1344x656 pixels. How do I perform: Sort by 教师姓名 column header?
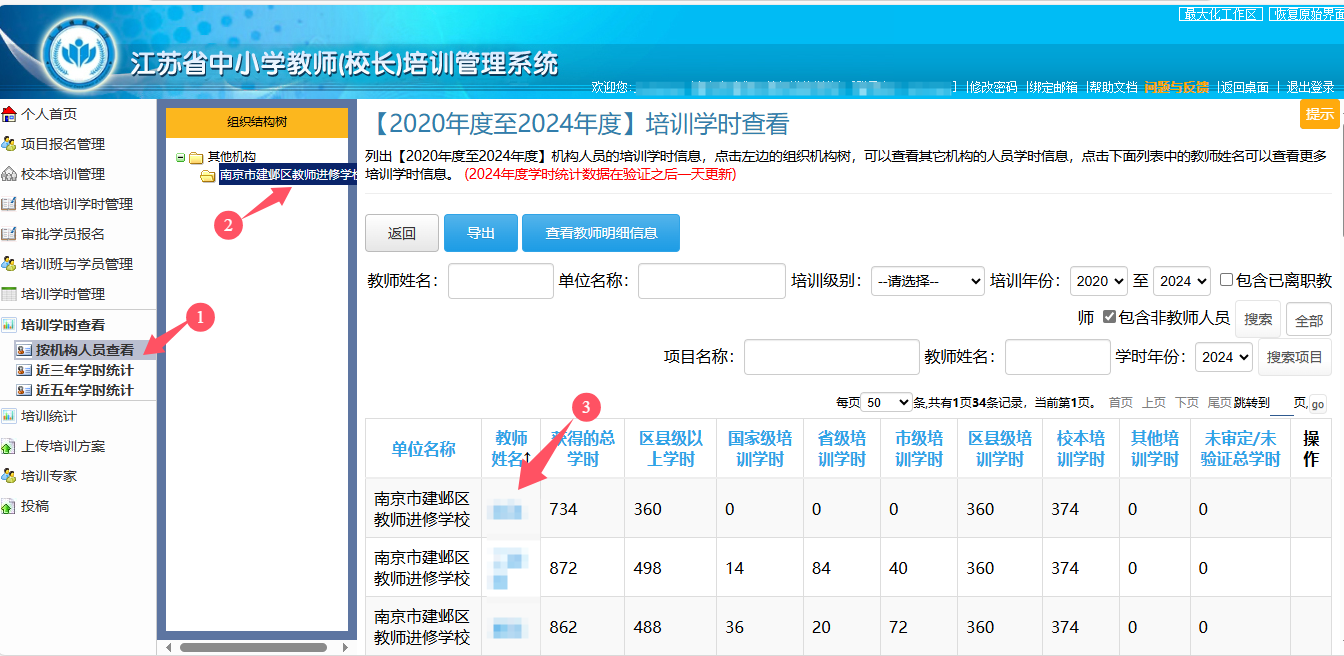click(x=512, y=448)
